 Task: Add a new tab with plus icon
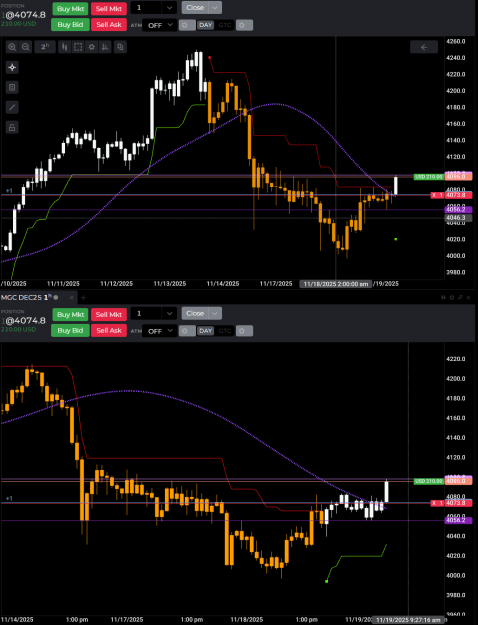[83, 297]
